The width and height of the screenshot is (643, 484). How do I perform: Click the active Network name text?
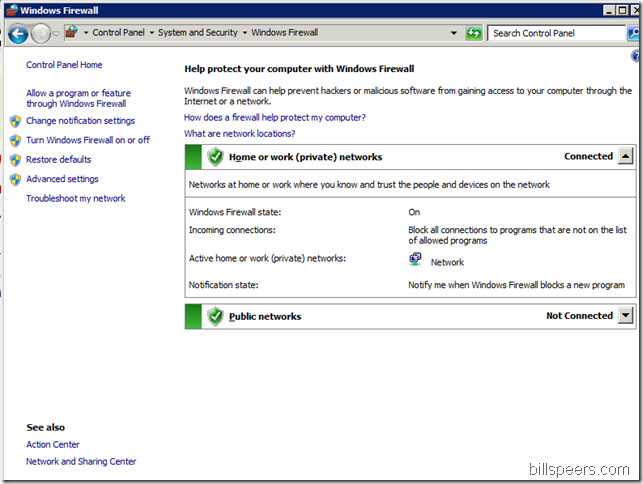(447, 263)
